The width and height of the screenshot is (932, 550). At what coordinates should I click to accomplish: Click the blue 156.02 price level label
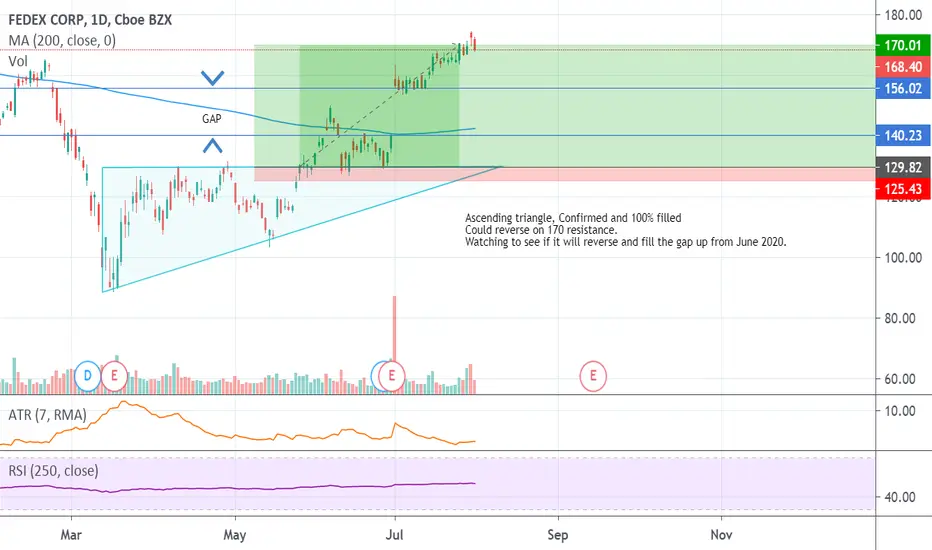(x=903, y=89)
